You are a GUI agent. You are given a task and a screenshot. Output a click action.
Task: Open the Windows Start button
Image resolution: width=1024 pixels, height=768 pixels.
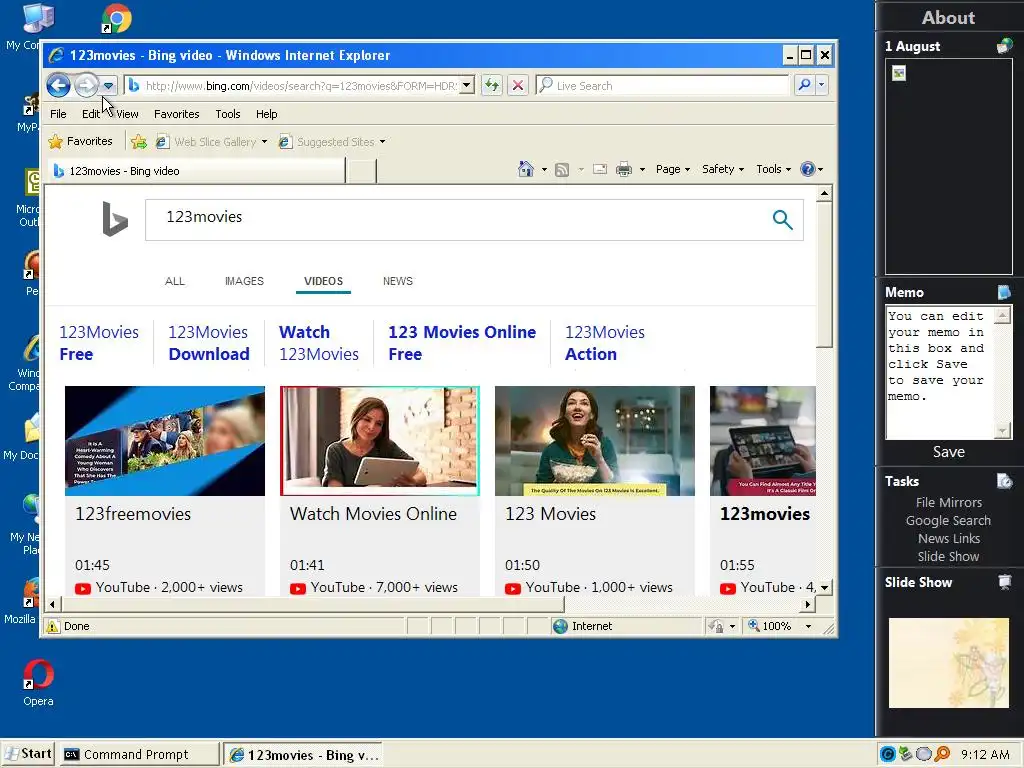coord(29,754)
